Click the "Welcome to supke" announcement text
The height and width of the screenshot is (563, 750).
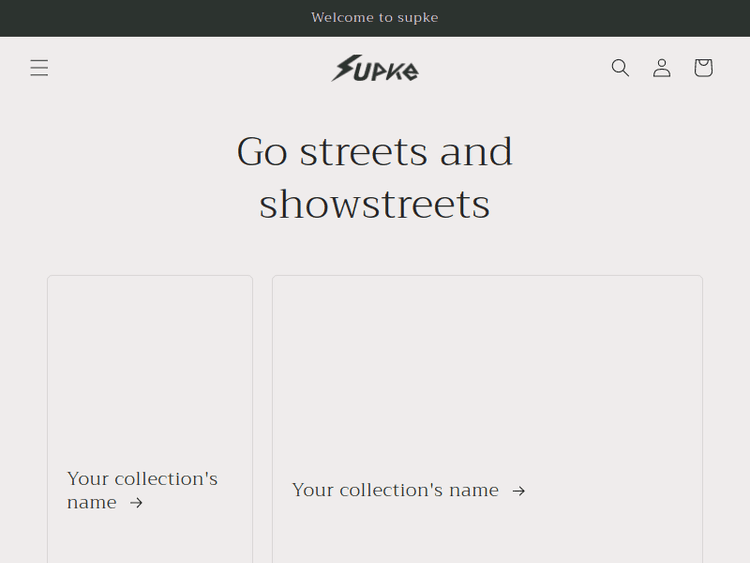tap(375, 18)
